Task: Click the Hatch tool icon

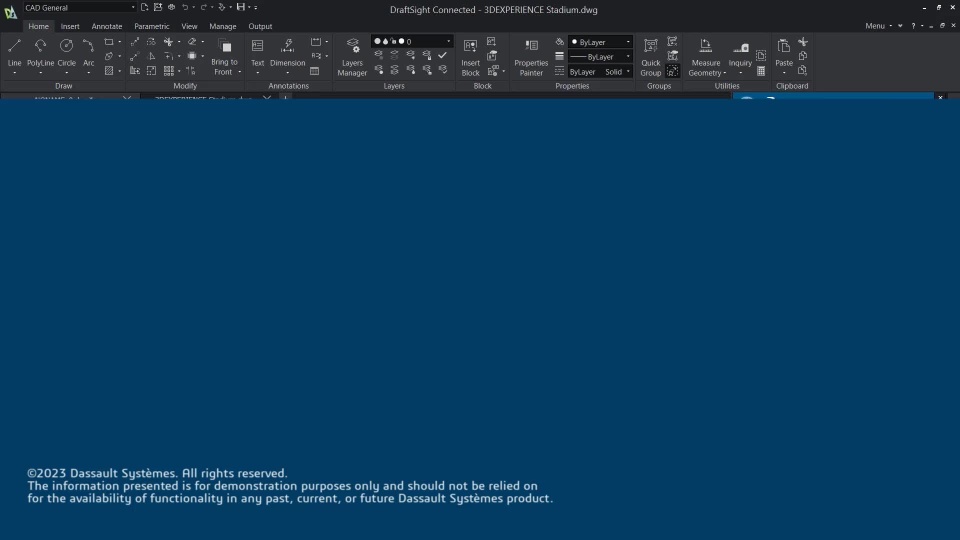Action: pyautogui.click(x=108, y=71)
